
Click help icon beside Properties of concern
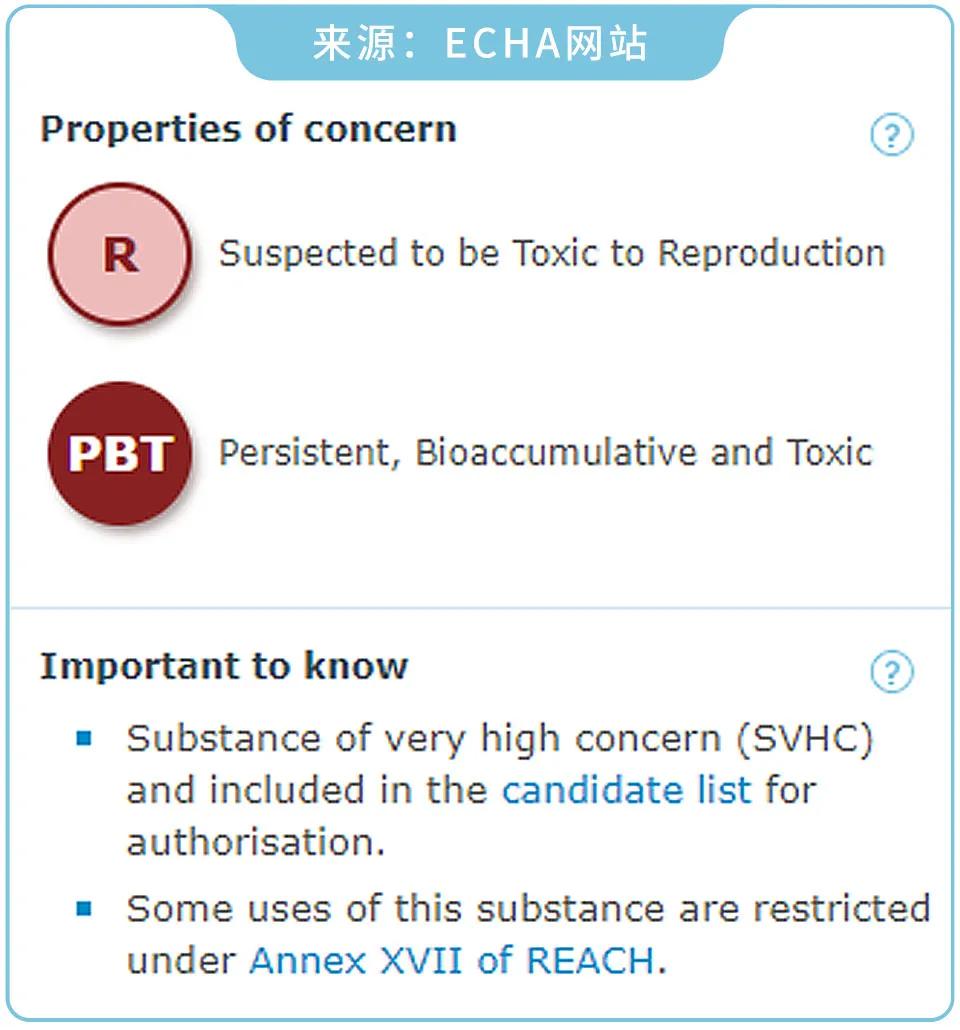pos(891,134)
